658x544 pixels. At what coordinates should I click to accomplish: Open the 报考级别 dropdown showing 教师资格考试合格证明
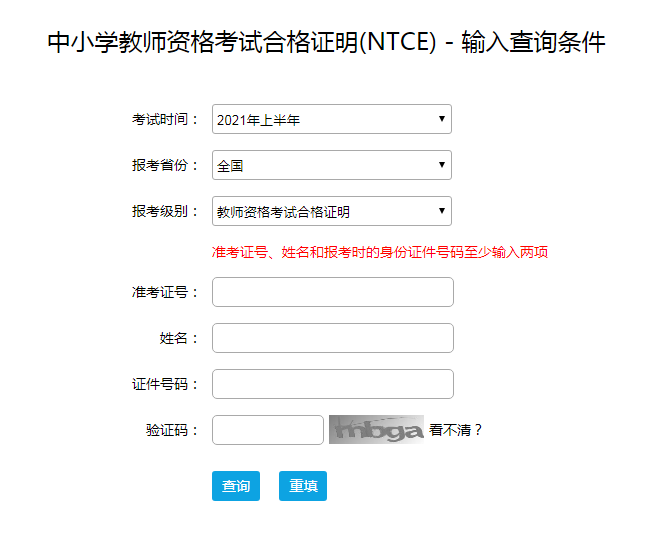click(331, 212)
